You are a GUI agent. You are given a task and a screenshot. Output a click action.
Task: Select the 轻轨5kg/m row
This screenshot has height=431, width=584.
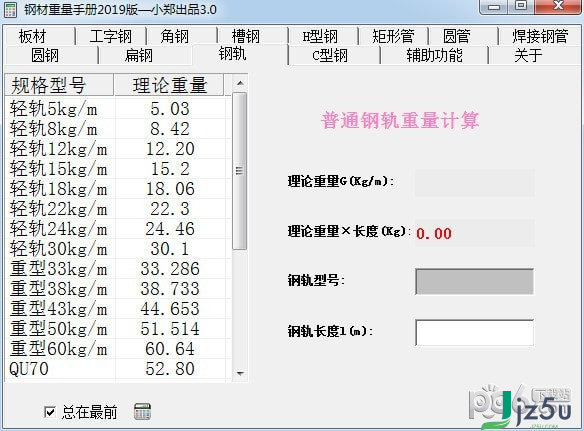[117, 109]
